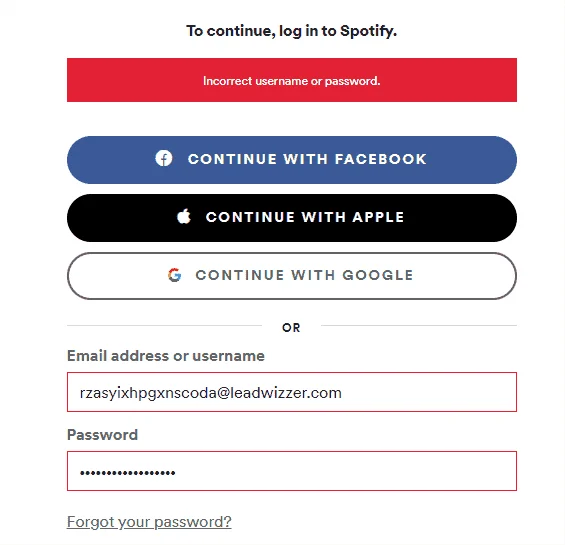Click the Password field label

[102, 435]
